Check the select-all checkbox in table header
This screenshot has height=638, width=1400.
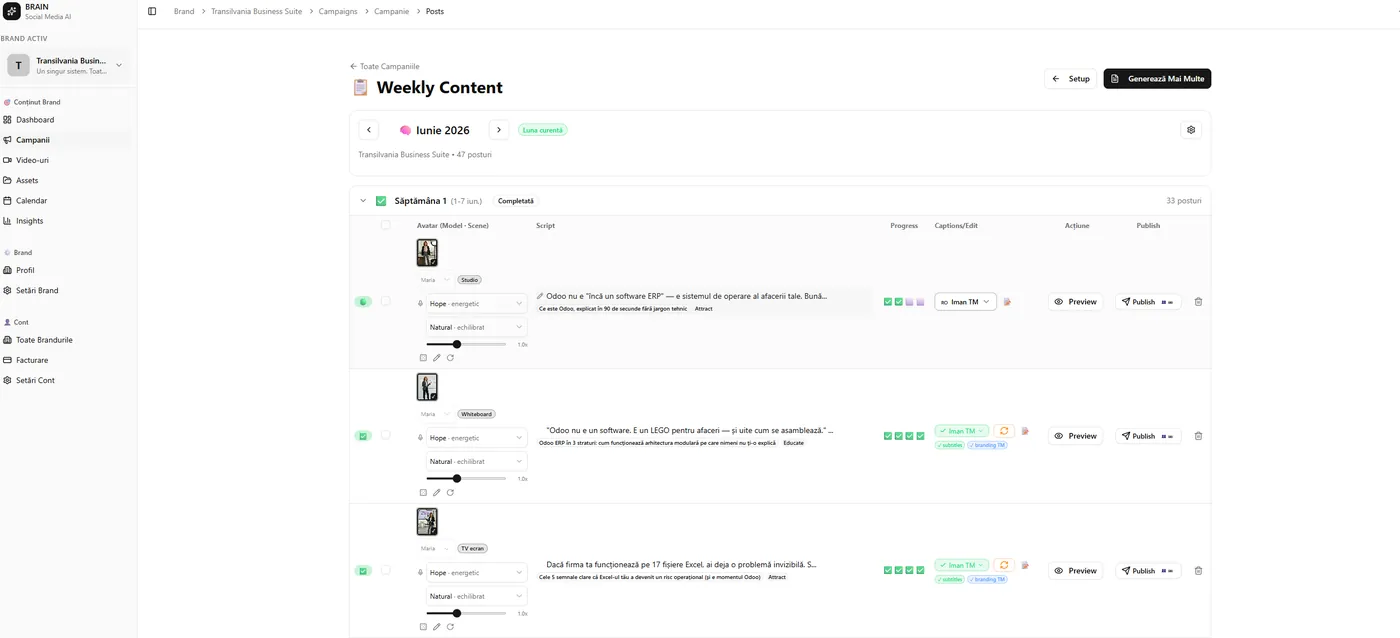click(x=386, y=225)
